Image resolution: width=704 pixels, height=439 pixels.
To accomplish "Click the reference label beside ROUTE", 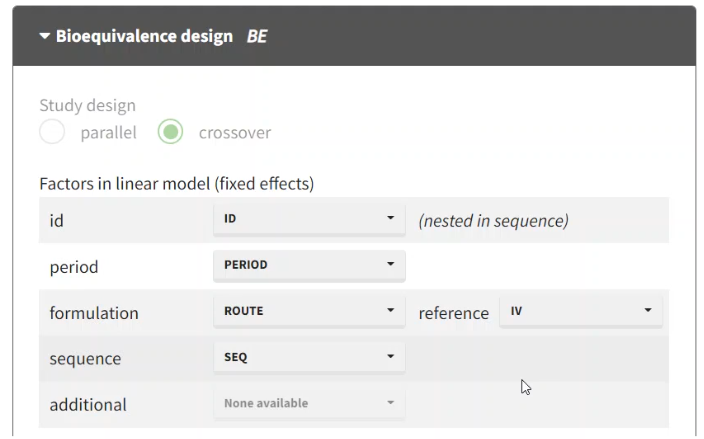I will pyautogui.click(x=453, y=313).
